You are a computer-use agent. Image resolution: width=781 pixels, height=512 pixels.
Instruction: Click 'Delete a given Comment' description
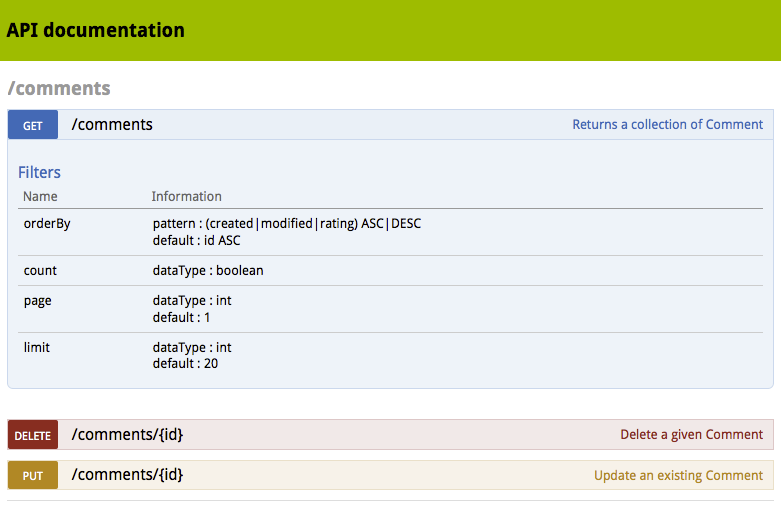click(691, 435)
